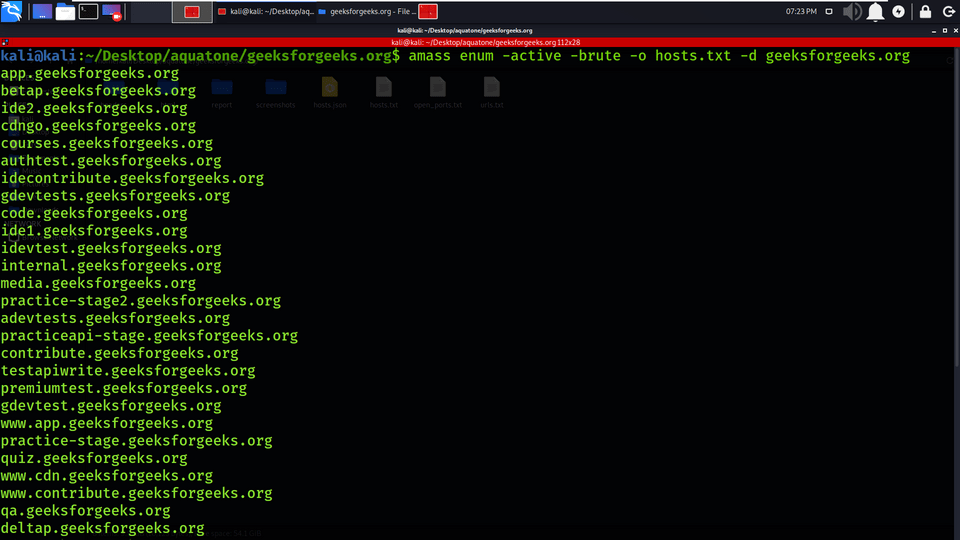Click the 07:23 PM clock
This screenshot has height=540, width=960.
(801, 12)
